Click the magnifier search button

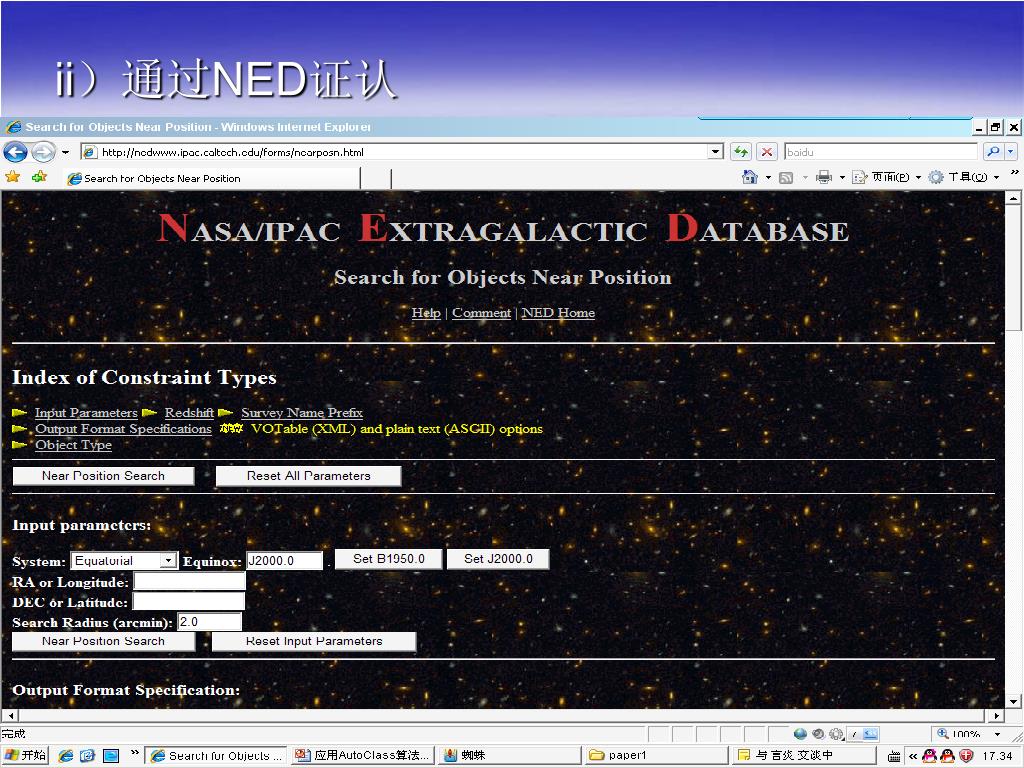[993, 152]
